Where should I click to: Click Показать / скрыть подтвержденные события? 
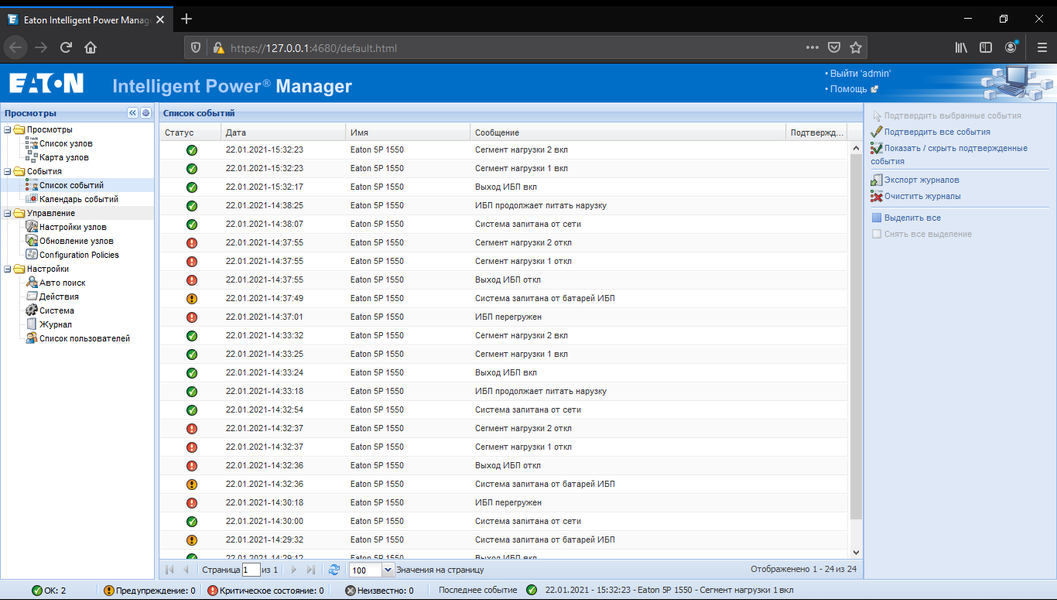coord(949,154)
